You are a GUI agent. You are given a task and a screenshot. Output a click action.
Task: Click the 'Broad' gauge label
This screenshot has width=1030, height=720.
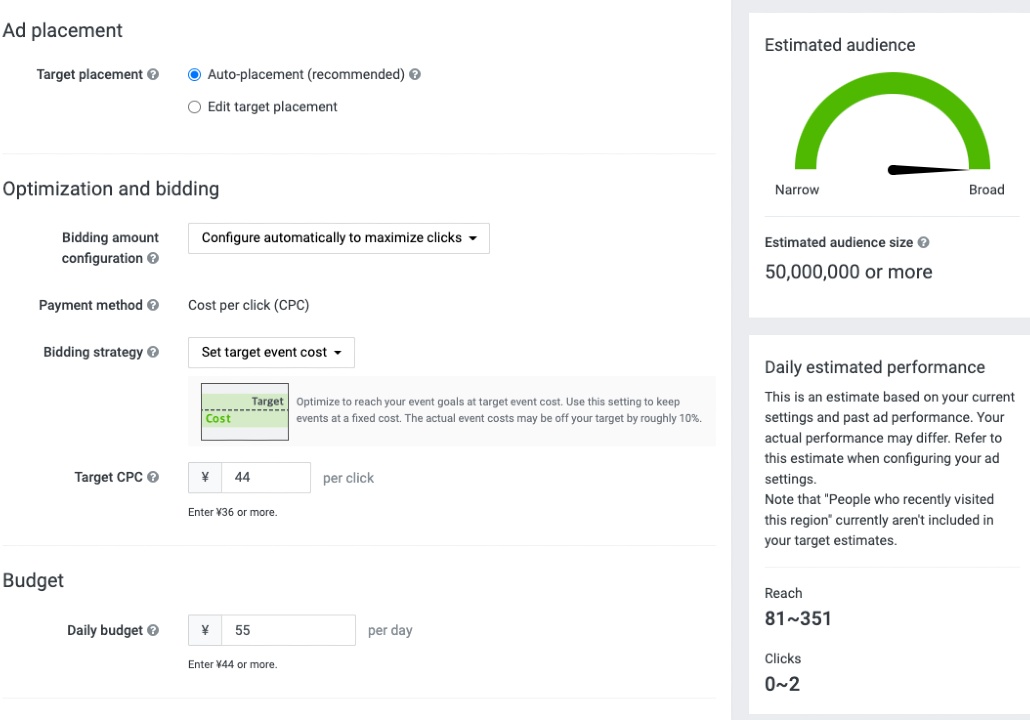(x=987, y=190)
